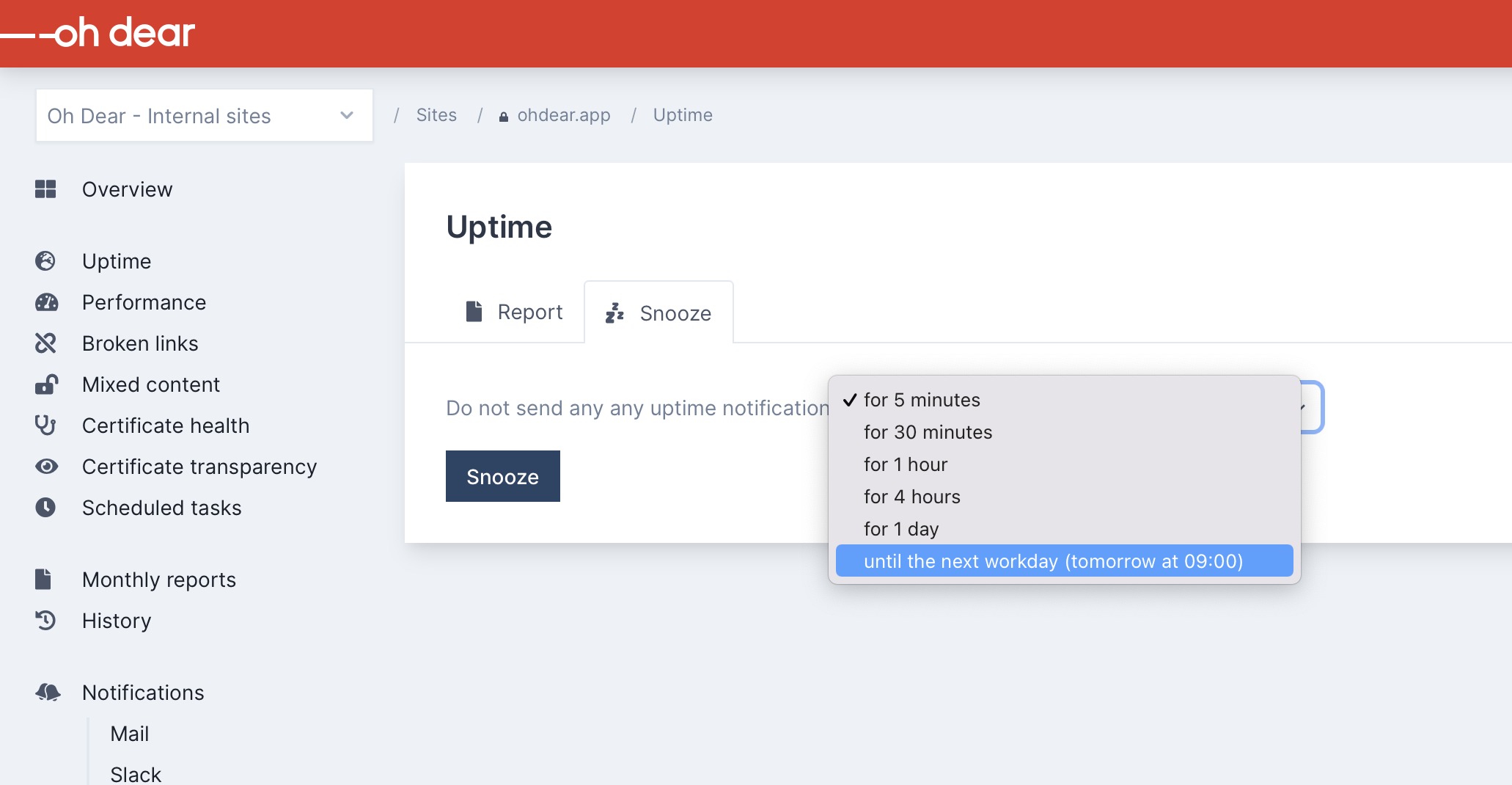Screen dimensions: 1512x785
Task: Go to Mixed content page
Action: (x=151, y=384)
